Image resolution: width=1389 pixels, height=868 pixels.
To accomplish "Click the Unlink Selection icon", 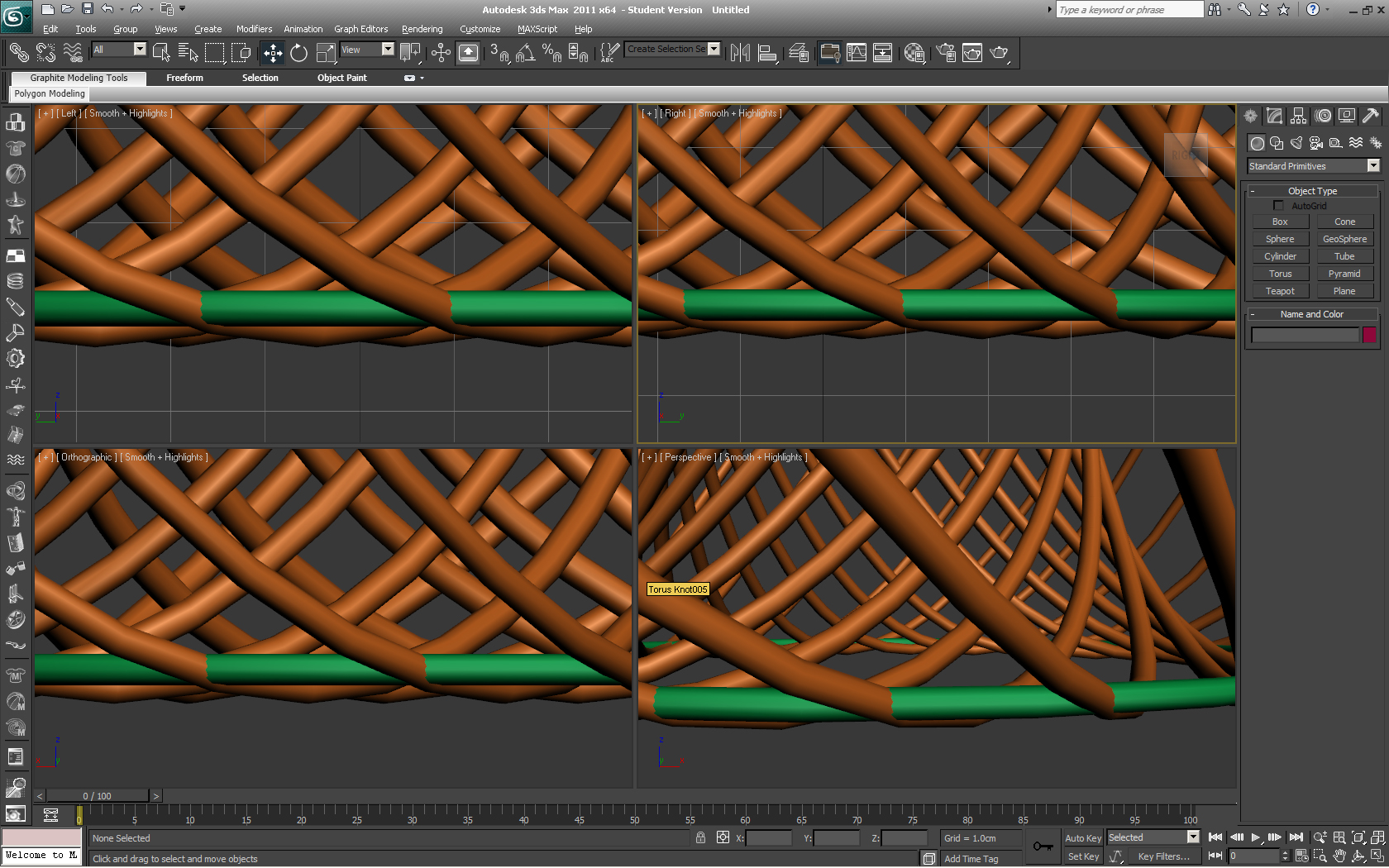I will point(45,53).
